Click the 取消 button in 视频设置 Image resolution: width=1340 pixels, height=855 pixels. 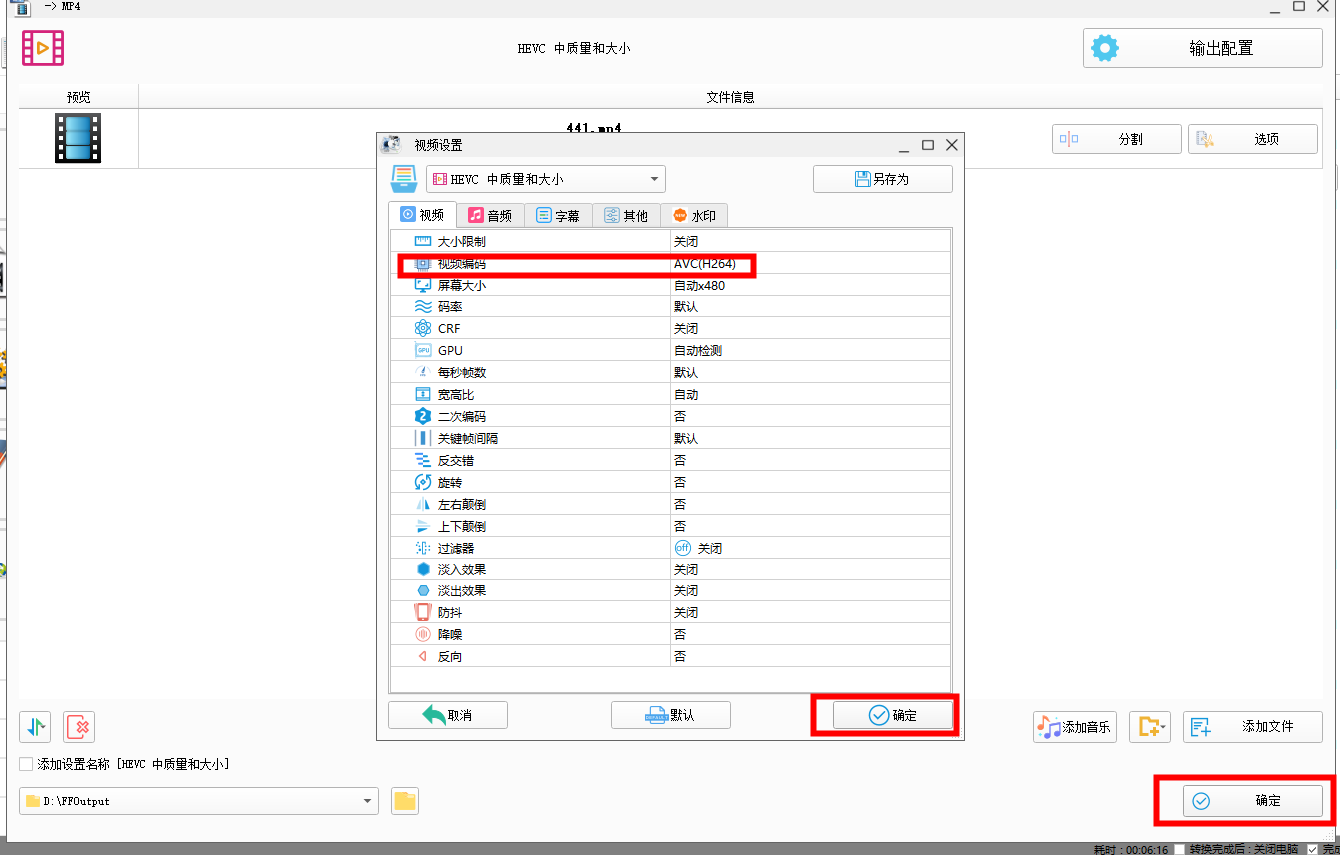point(448,715)
